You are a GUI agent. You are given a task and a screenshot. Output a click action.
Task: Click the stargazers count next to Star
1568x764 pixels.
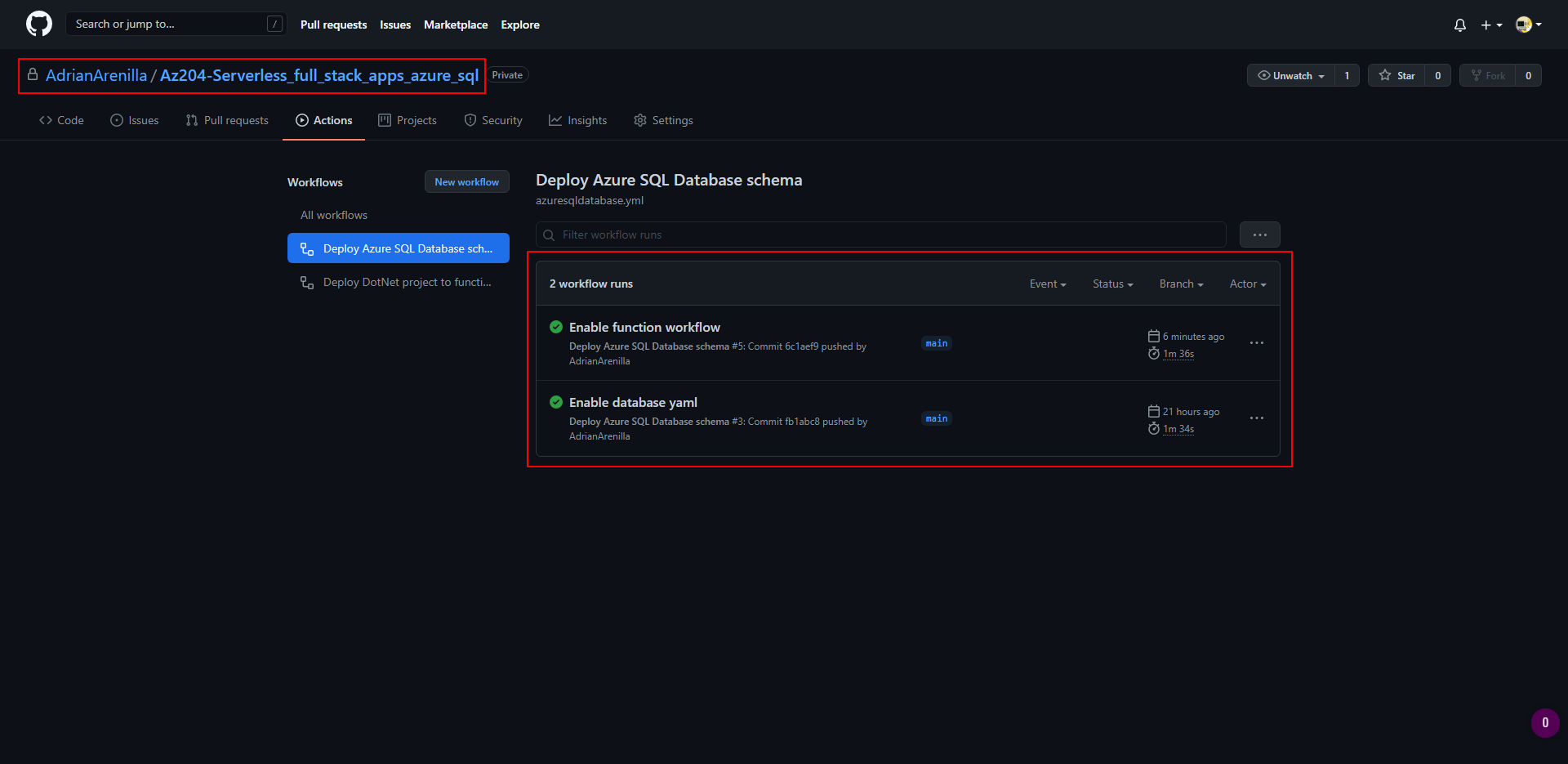pyautogui.click(x=1438, y=75)
